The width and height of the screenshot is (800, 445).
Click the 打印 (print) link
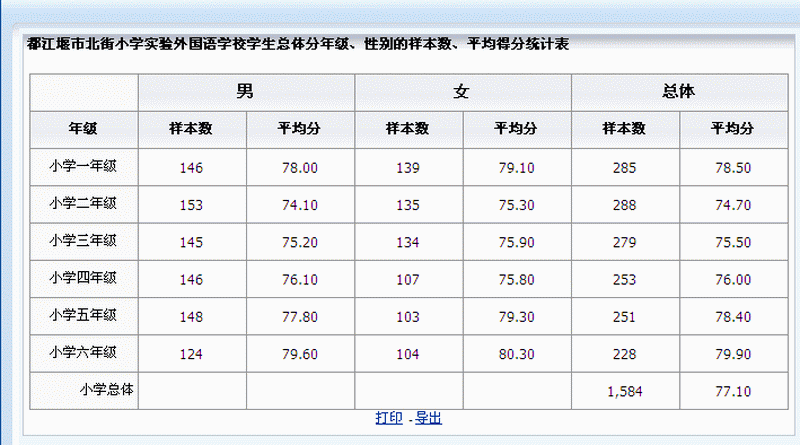point(389,418)
